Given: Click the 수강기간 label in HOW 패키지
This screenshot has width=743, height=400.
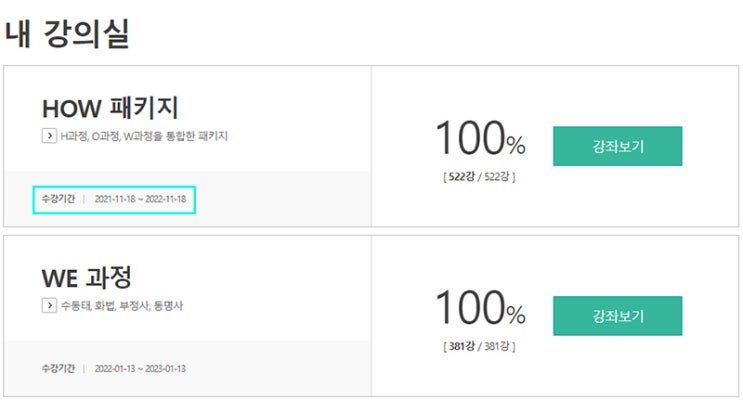Looking at the screenshot, I should click(x=57, y=199).
